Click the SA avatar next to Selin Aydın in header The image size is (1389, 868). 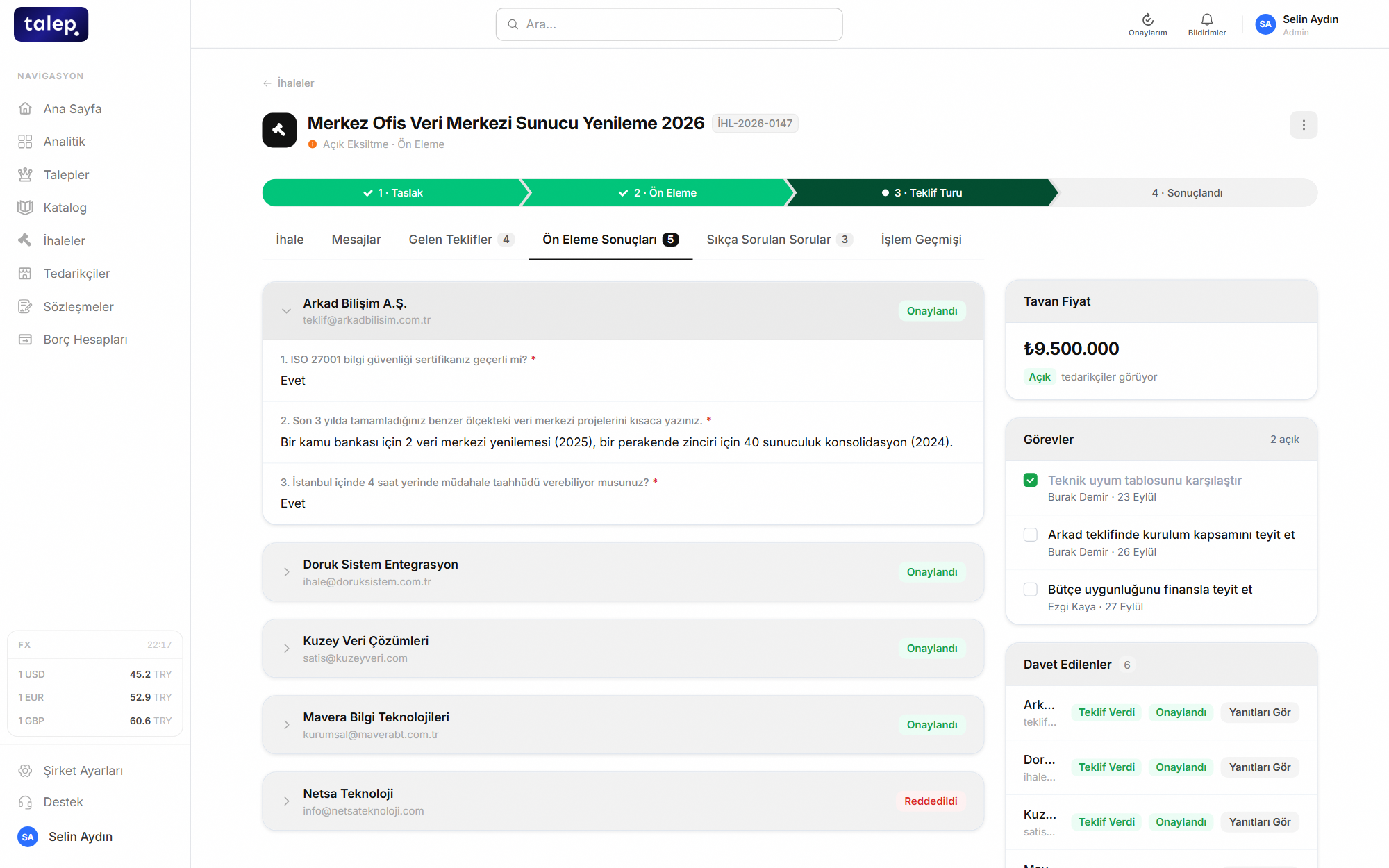tap(1265, 24)
